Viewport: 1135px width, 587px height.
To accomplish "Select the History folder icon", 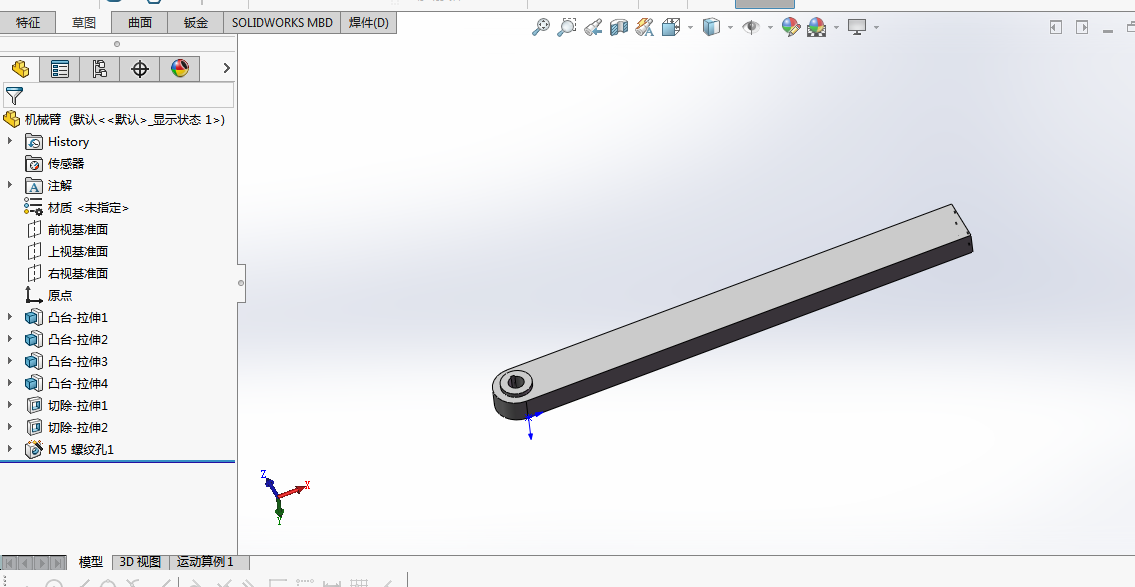I will pyautogui.click(x=33, y=142).
